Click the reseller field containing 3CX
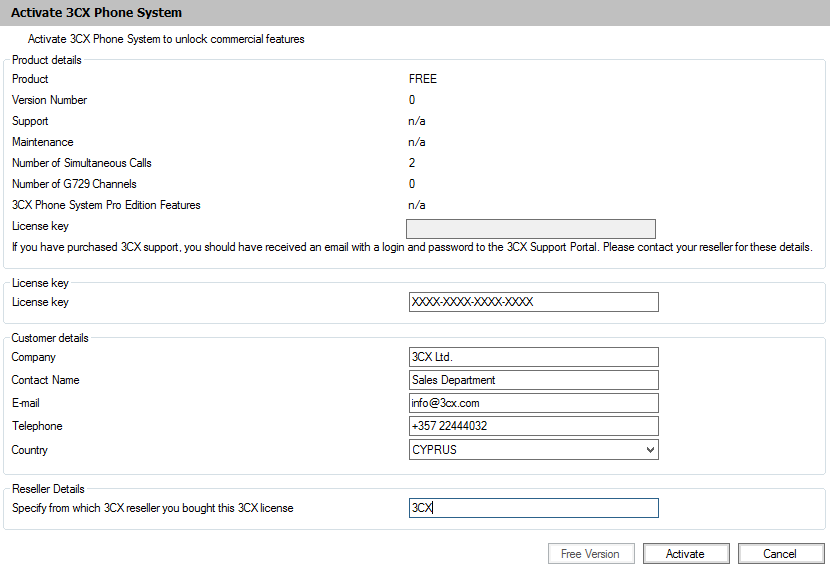This screenshot has width=830, height=568. 534,508
